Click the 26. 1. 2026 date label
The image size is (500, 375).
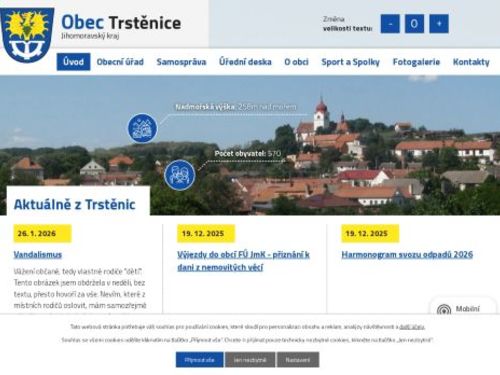coord(42,233)
